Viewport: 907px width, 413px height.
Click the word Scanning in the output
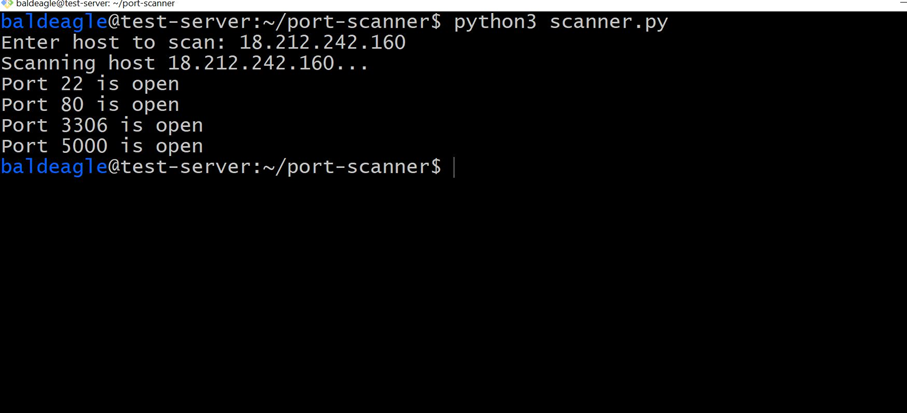pyautogui.click(x=48, y=63)
